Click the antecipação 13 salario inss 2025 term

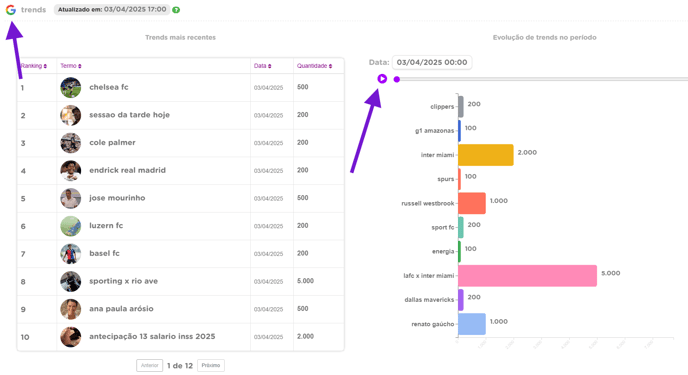pos(152,336)
